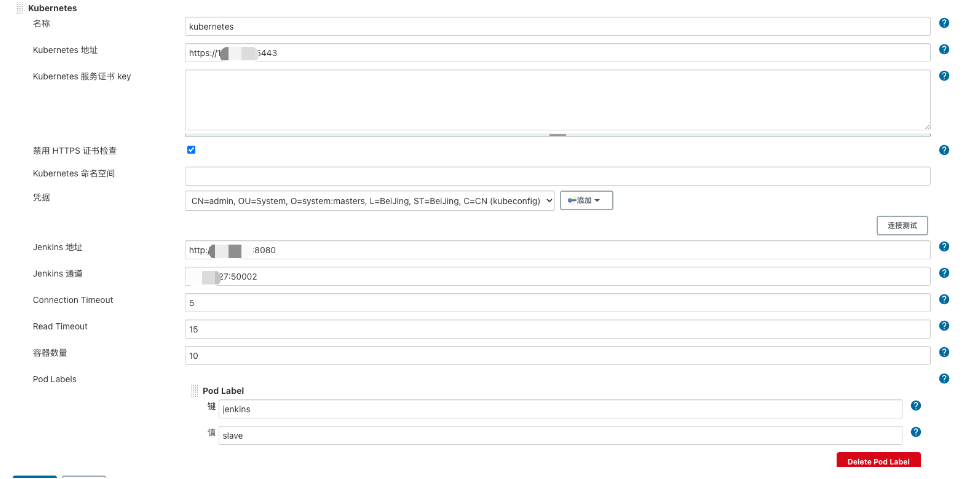Open help for Jenkins 通道 field
977x479 pixels.
click(944, 273)
